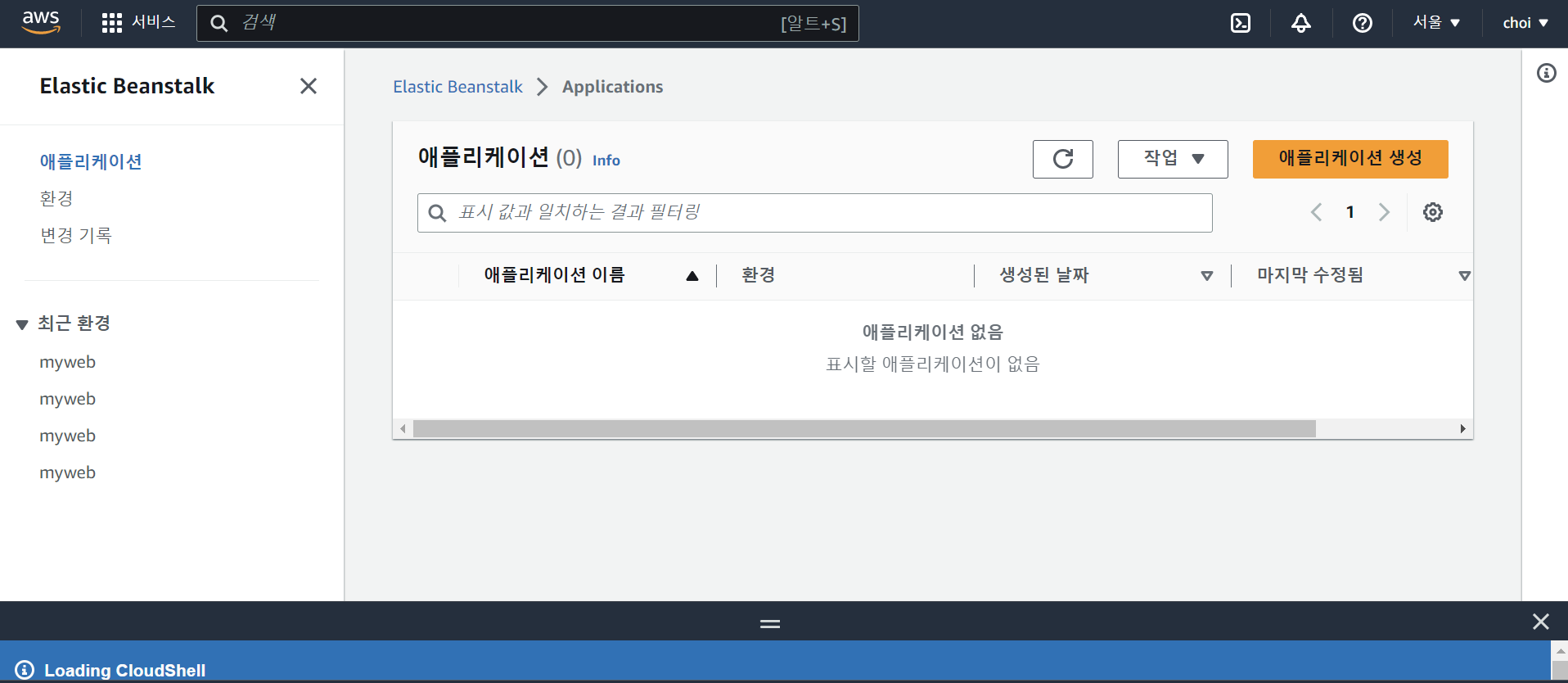Viewport: 1568px width, 683px height.
Task: Click the horizontal scrollbar in the table
Action: click(864, 429)
